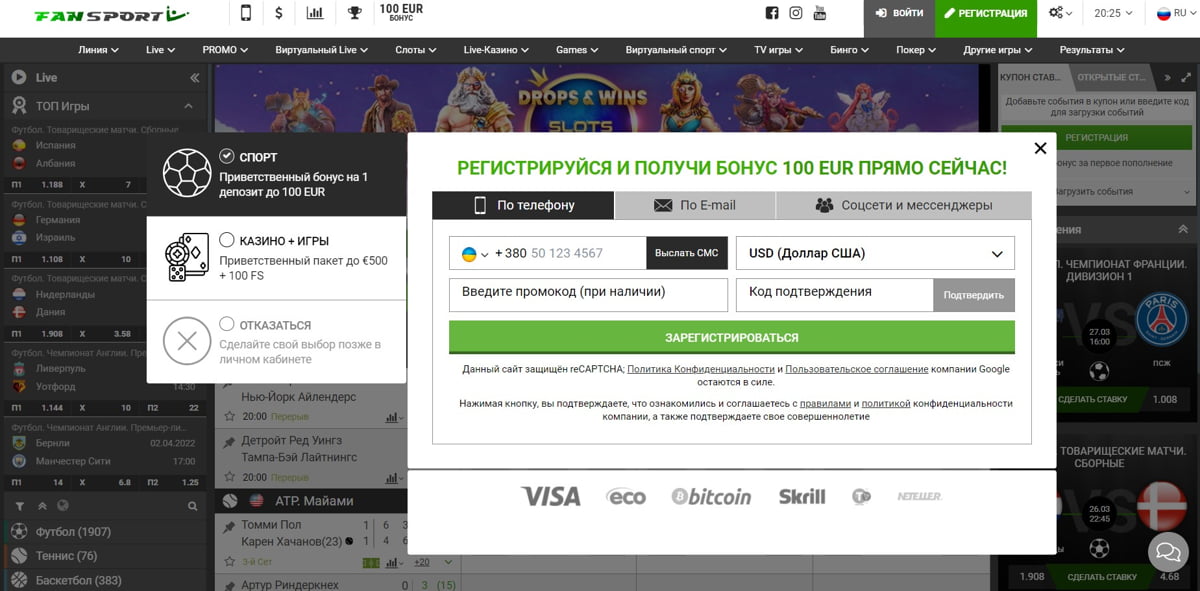Switch to Соцсети и мессенджеры tab

(x=903, y=205)
